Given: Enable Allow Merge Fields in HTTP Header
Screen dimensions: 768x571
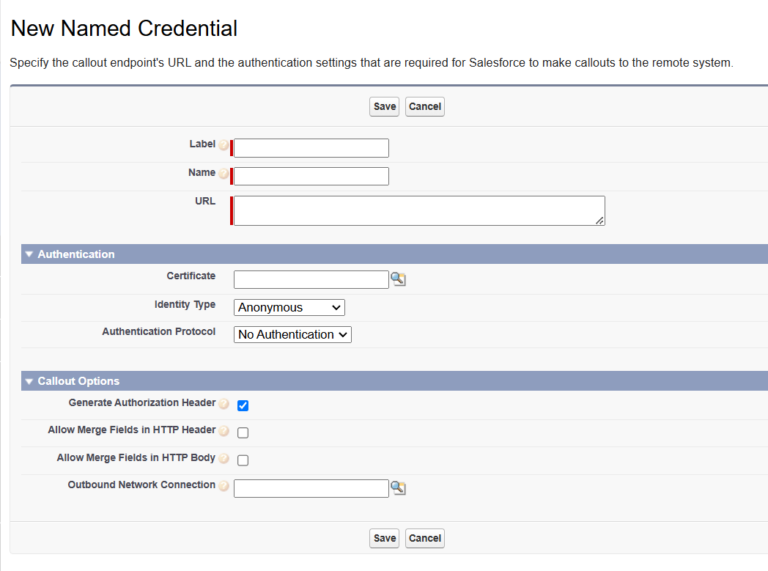Looking at the screenshot, I should click(x=243, y=433).
